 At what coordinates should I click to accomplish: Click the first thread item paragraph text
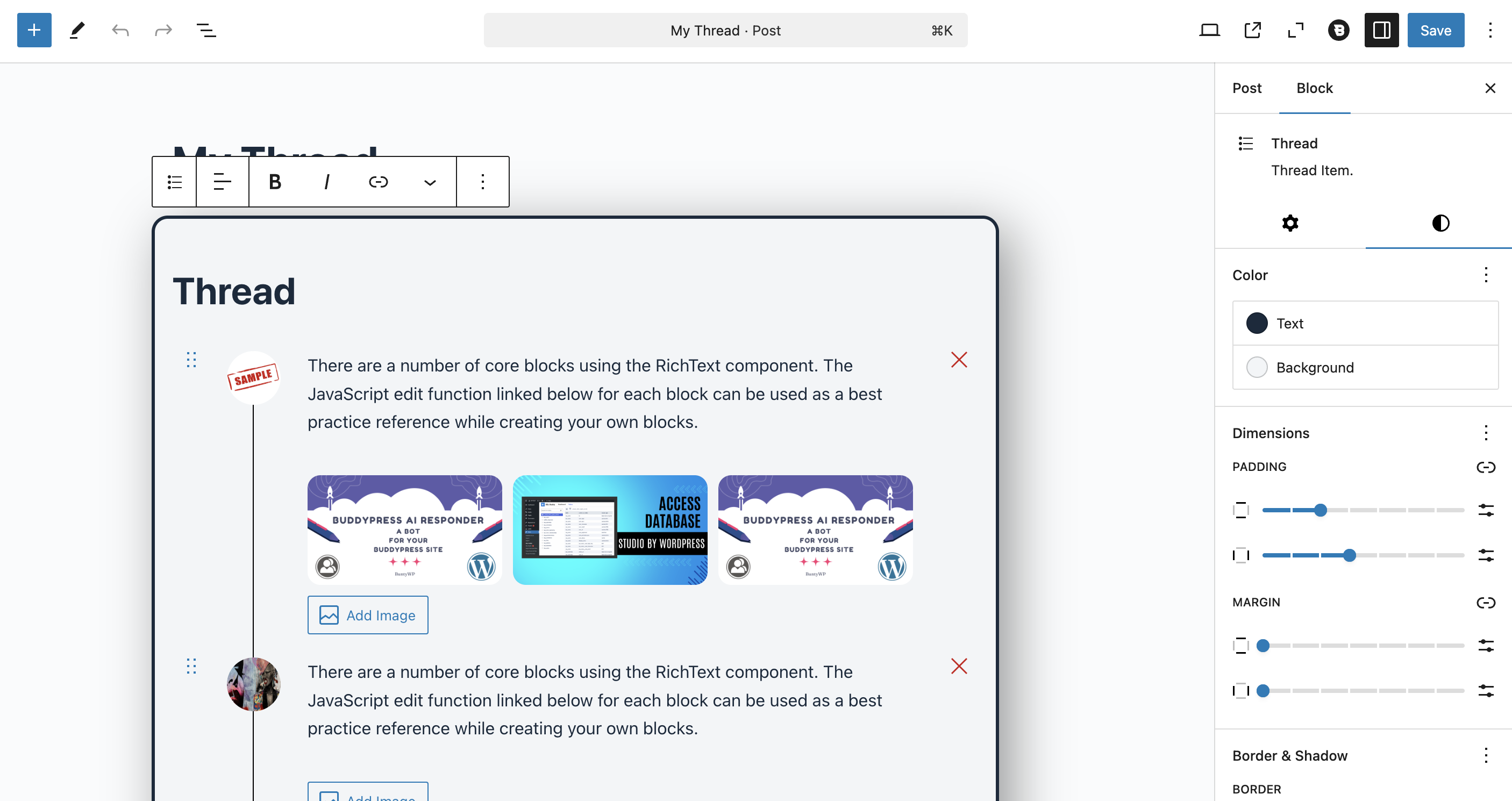[x=595, y=394]
